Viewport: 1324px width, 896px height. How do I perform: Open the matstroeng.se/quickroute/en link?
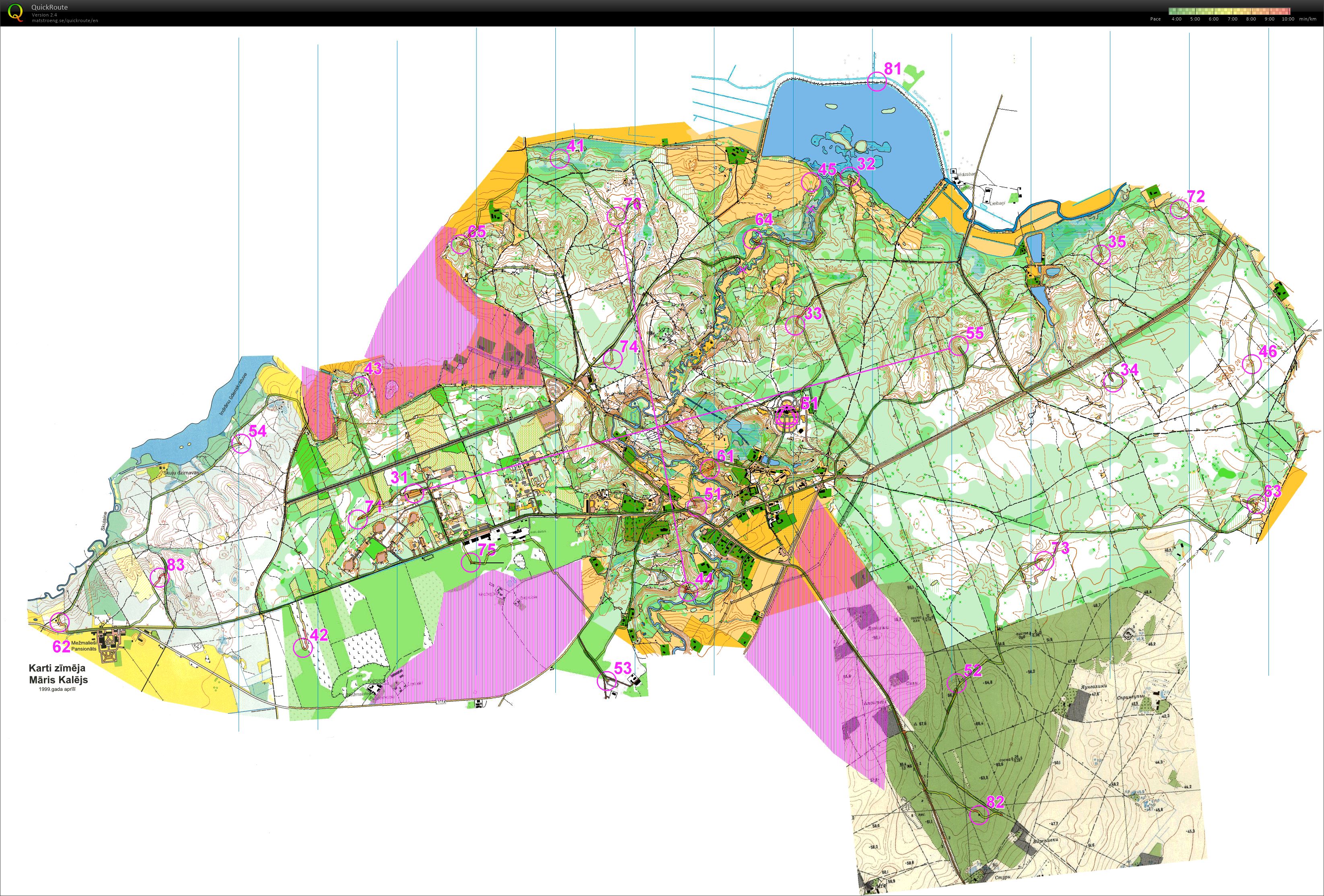pyautogui.click(x=64, y=21)
